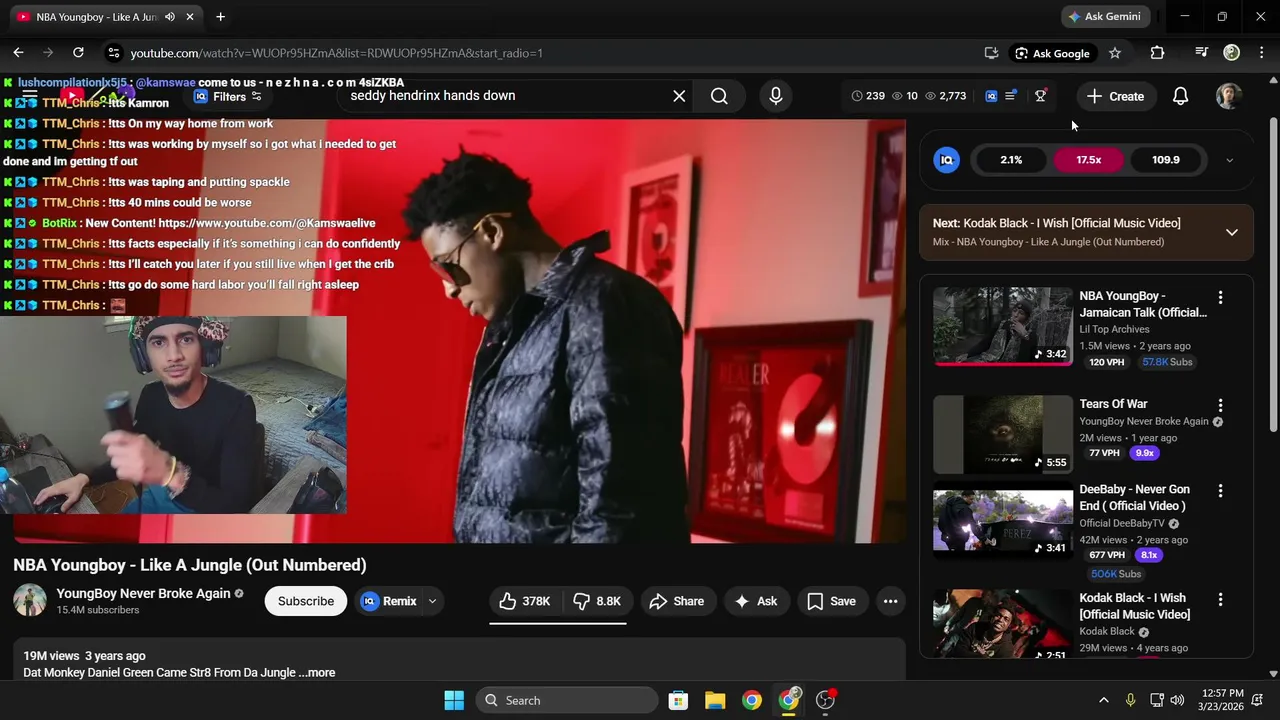Reload the page
The width and height of the screenshot is (1280, 720).
click(x=78, y=53)
